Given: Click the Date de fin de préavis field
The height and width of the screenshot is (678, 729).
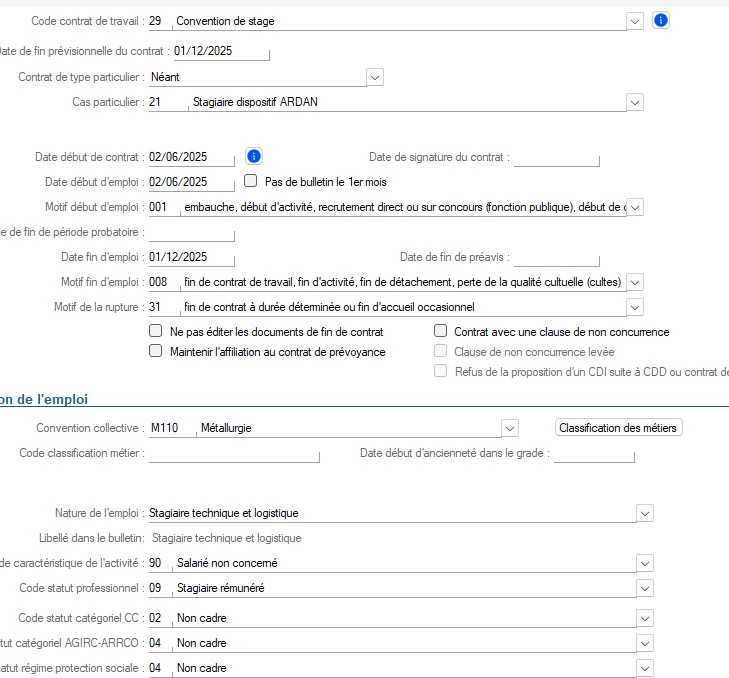Looking at the screenshot, I should [556, 258].
